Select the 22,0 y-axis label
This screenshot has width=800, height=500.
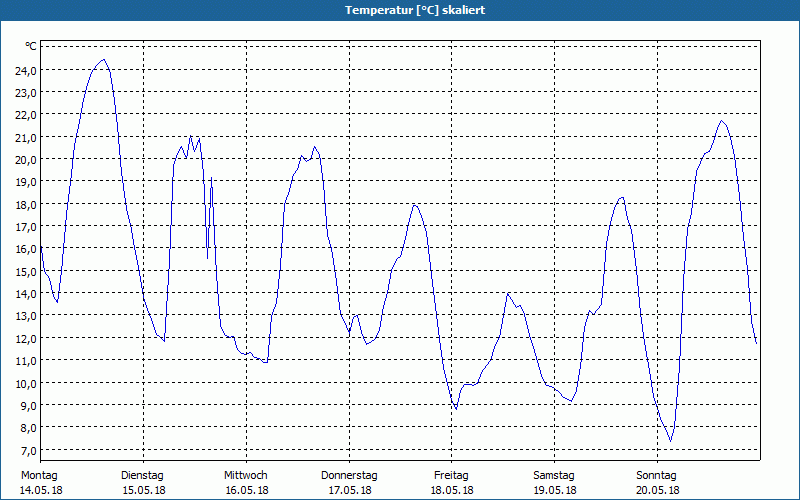[26, 116]
